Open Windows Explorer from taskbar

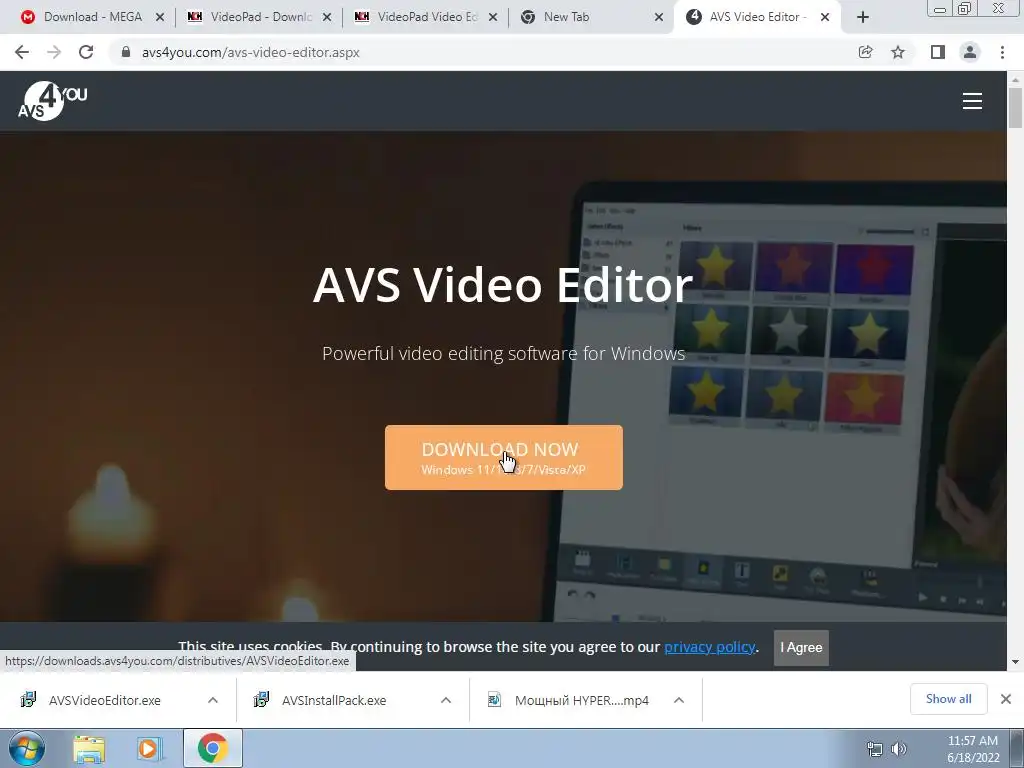tap(89, 749)
